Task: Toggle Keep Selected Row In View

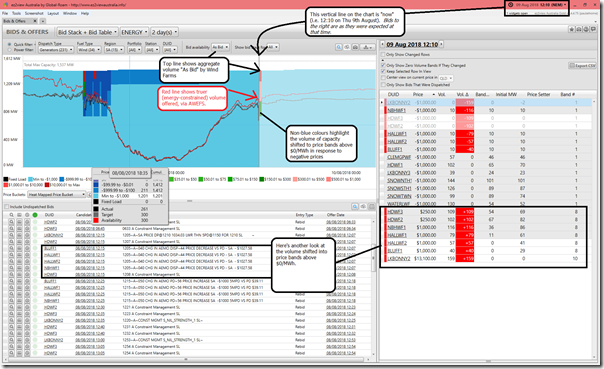Action: [383, 71]
